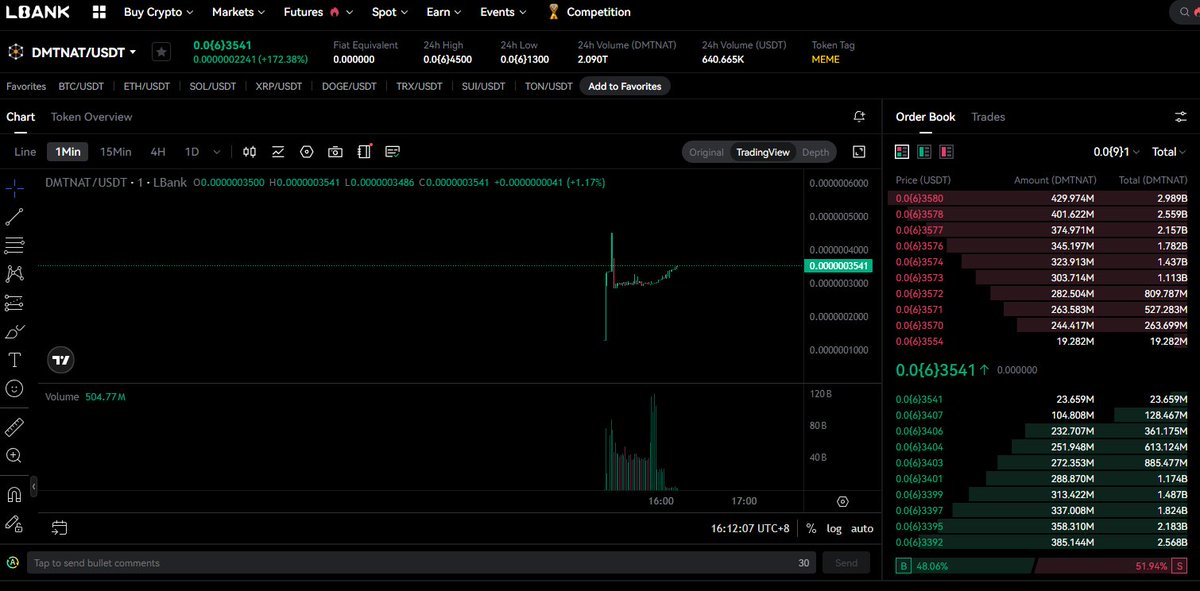Click the Send bullet comment button
Screen dimensions: 1200x591
(x=846, y=563)
